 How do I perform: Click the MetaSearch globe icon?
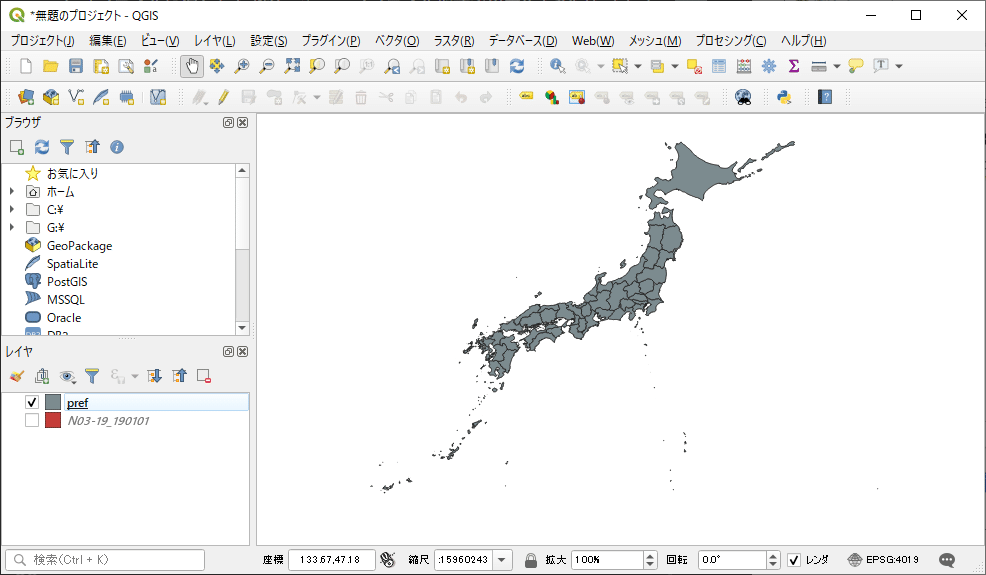coord(743,97)
